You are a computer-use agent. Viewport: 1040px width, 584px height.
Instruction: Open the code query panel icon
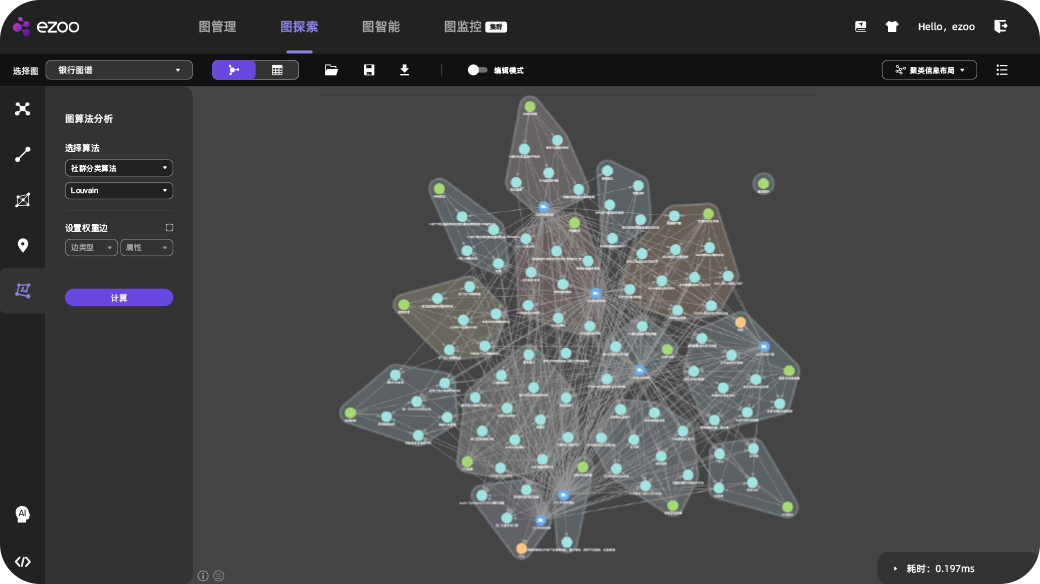[x=22, y=562]
